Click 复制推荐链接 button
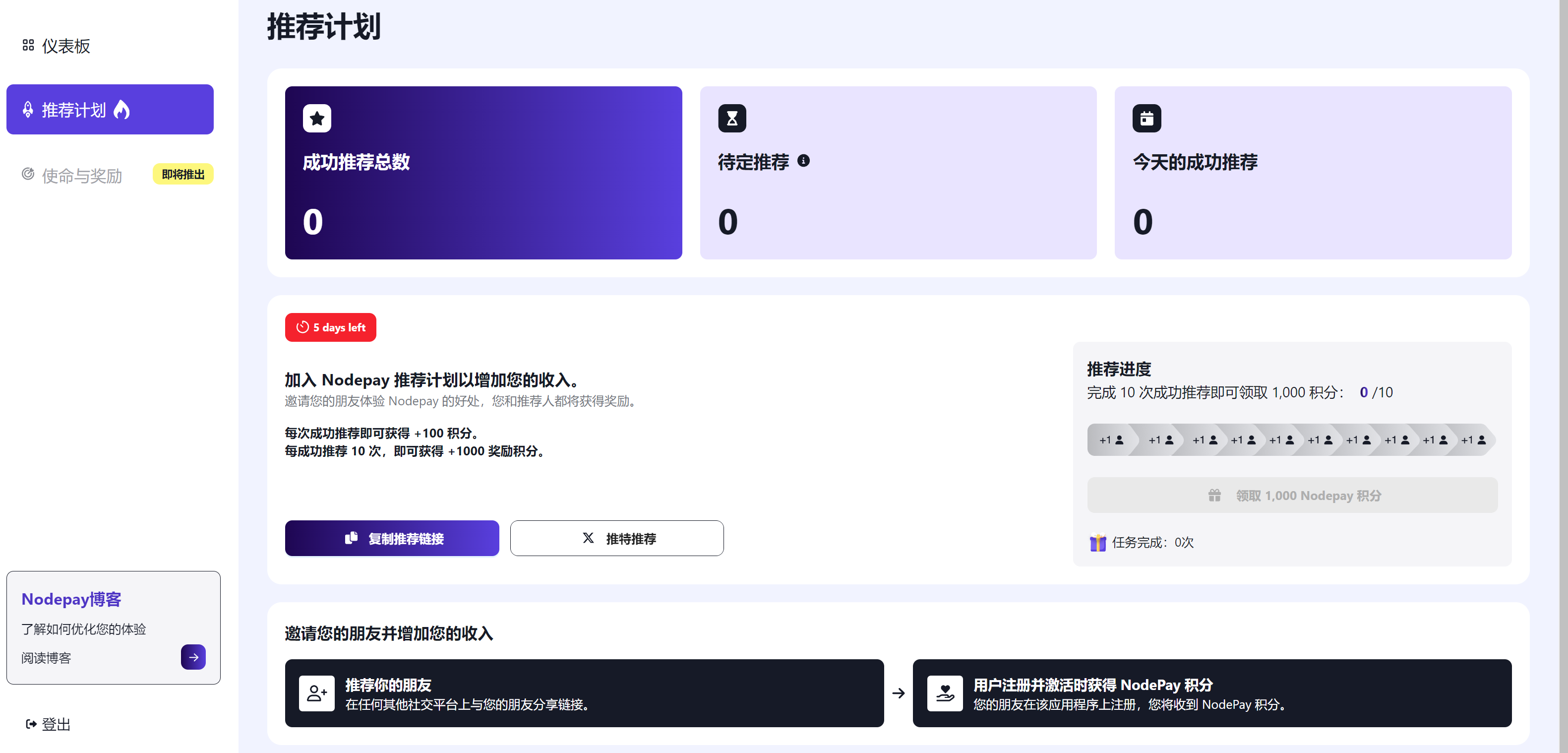Viewport: 1568px width, 753px height. pyautogui.click(x=392, y=538)
